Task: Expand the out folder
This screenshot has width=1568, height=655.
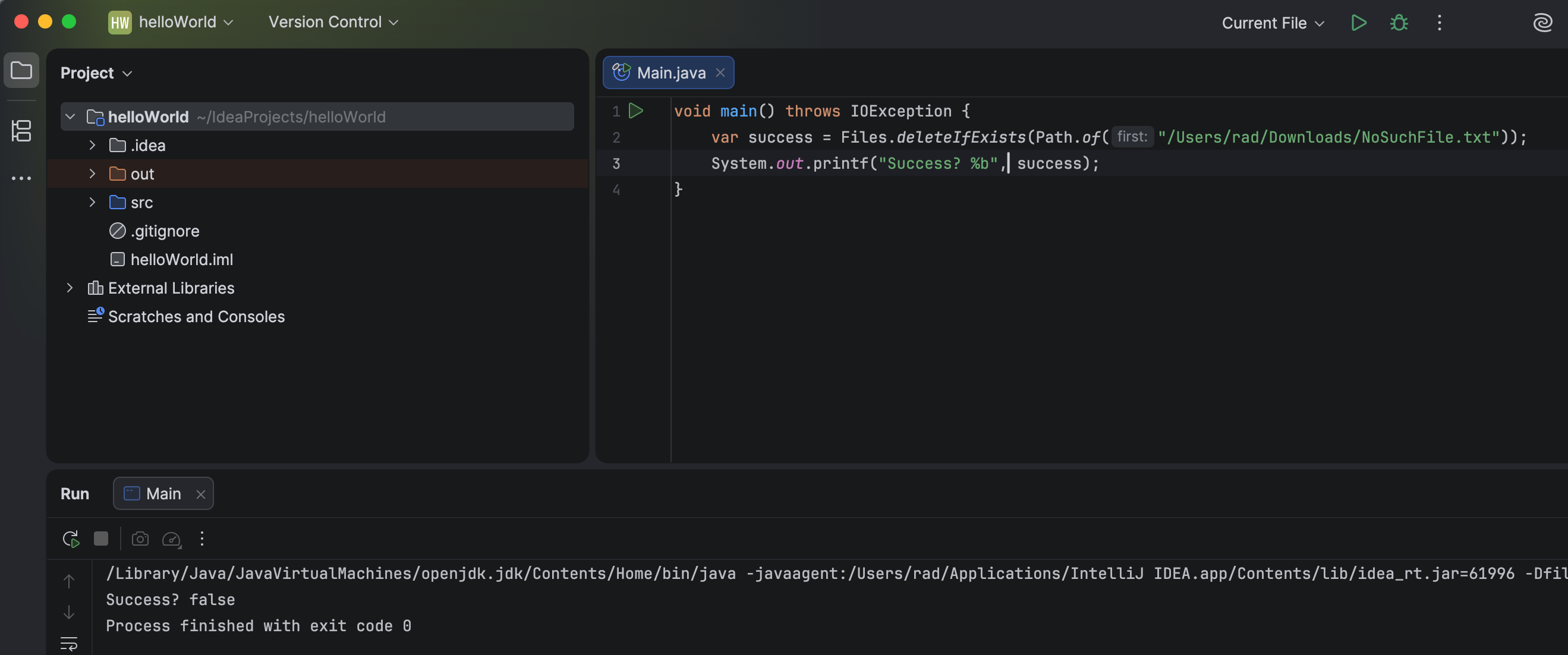Action: click(x=93, y=174)
